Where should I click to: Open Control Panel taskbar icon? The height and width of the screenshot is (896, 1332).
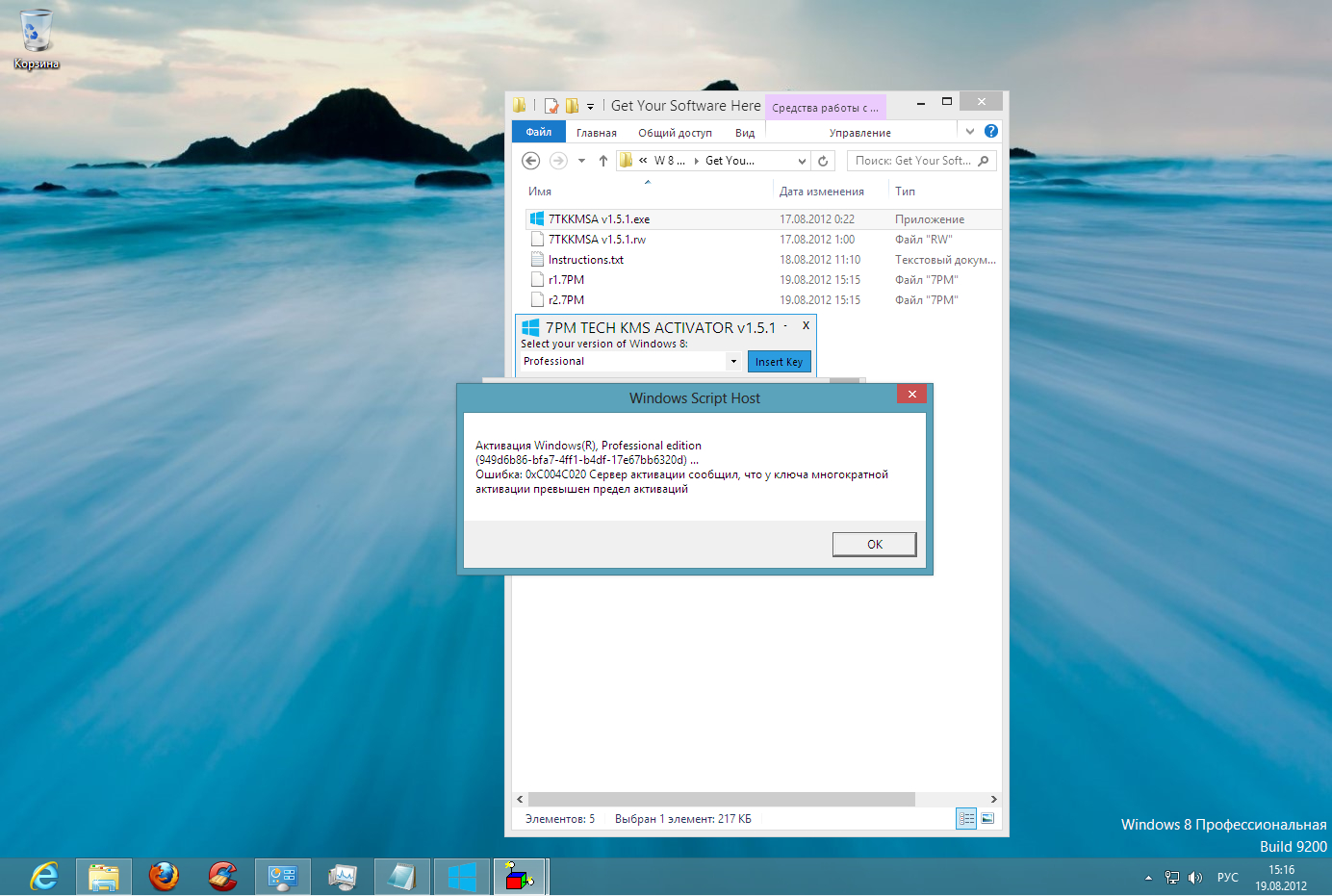point(283,877)
